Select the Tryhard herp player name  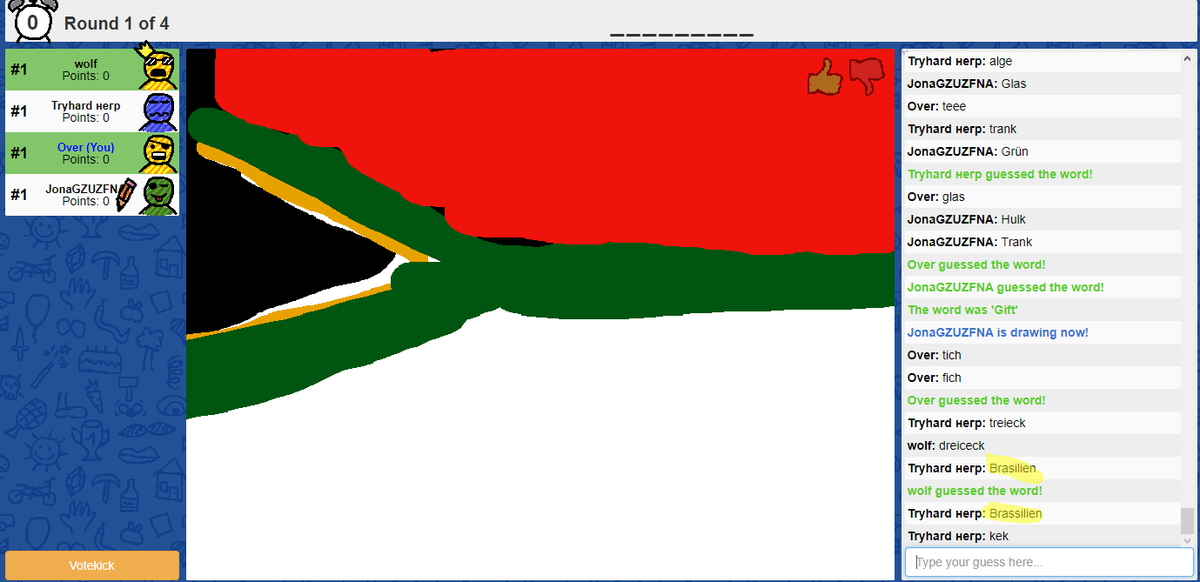pyautogui.click(x=86, y=105)
